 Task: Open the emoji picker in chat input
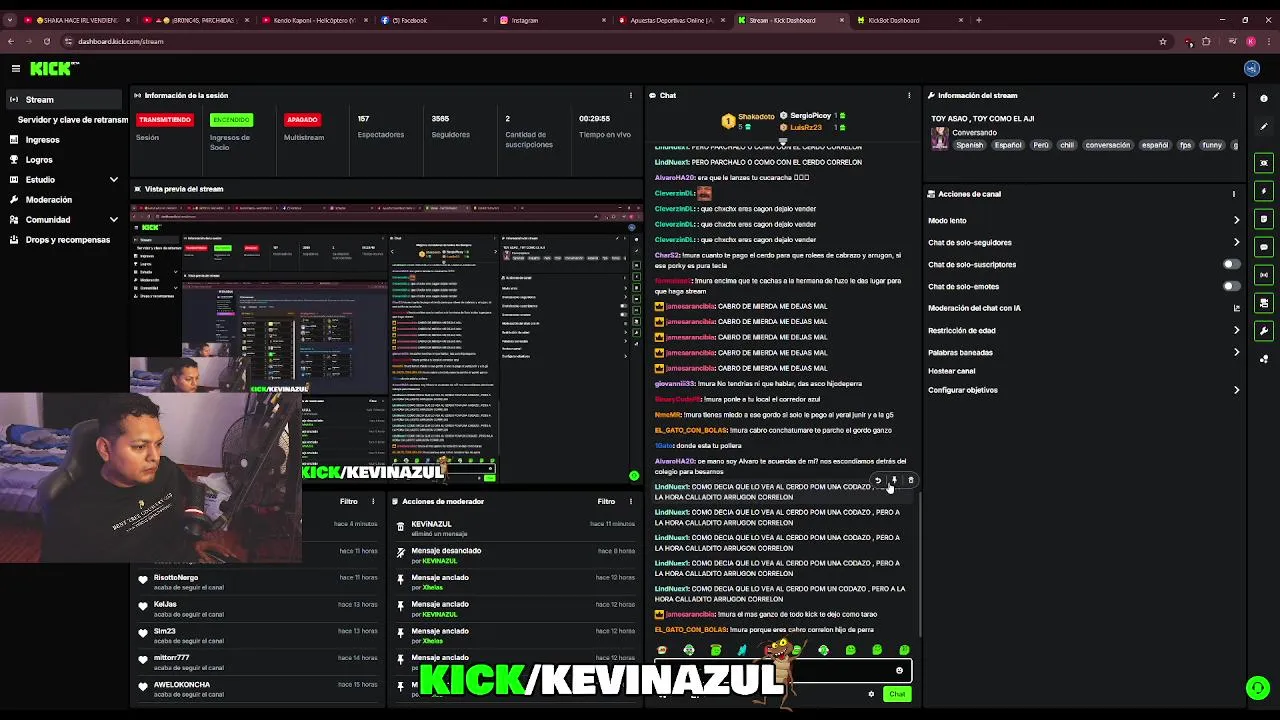(x=899, y=671)
